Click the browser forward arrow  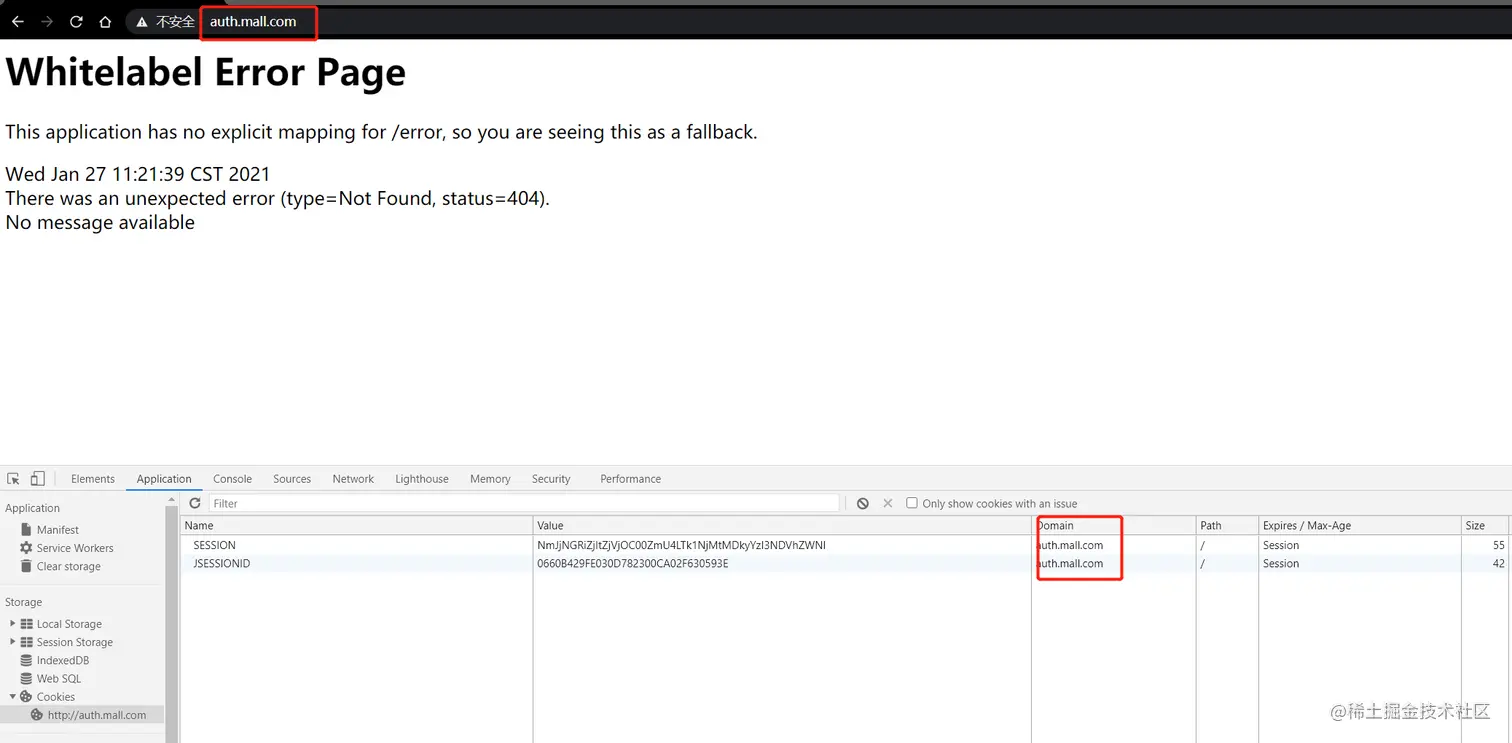(x=47, y=21)
